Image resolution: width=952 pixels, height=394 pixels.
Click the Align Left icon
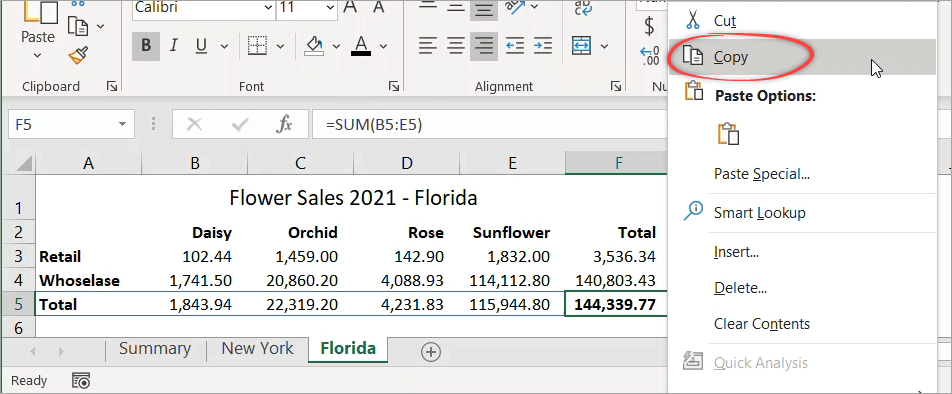427,46
